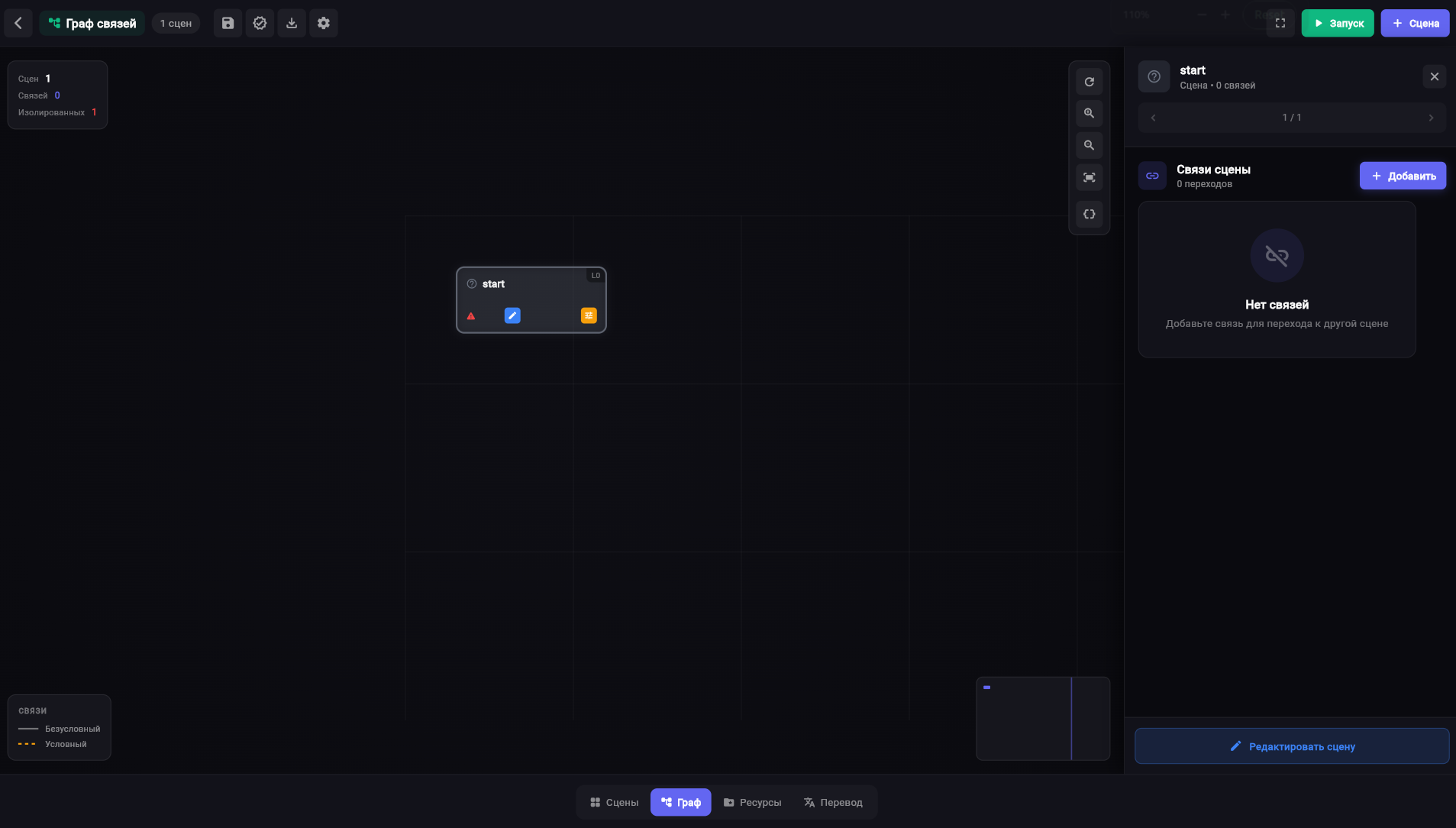Fit graph to screen icon
Viewport: 1456px width, 828px height.
tap(1090, 177)
